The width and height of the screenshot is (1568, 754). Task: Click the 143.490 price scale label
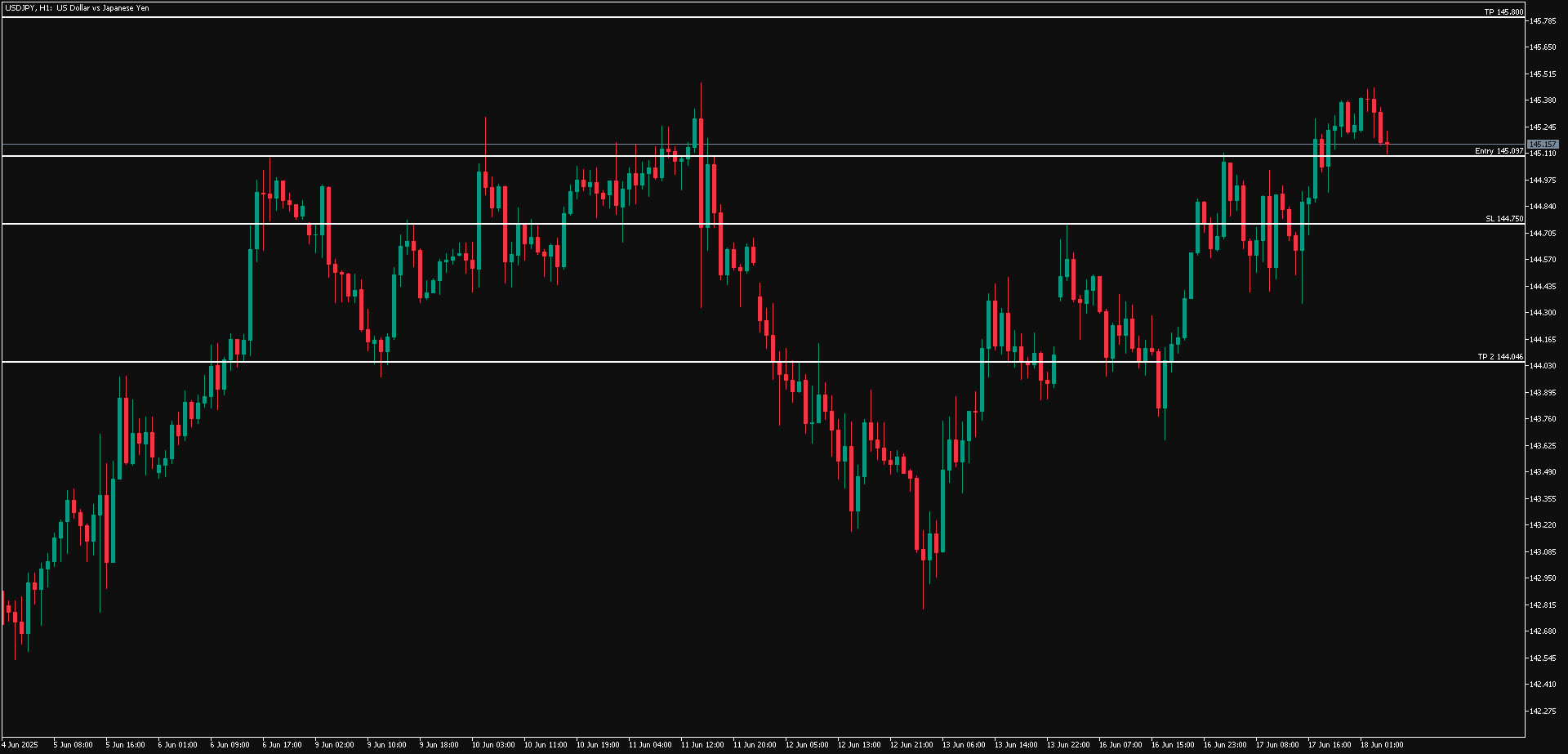point(1543,472)
